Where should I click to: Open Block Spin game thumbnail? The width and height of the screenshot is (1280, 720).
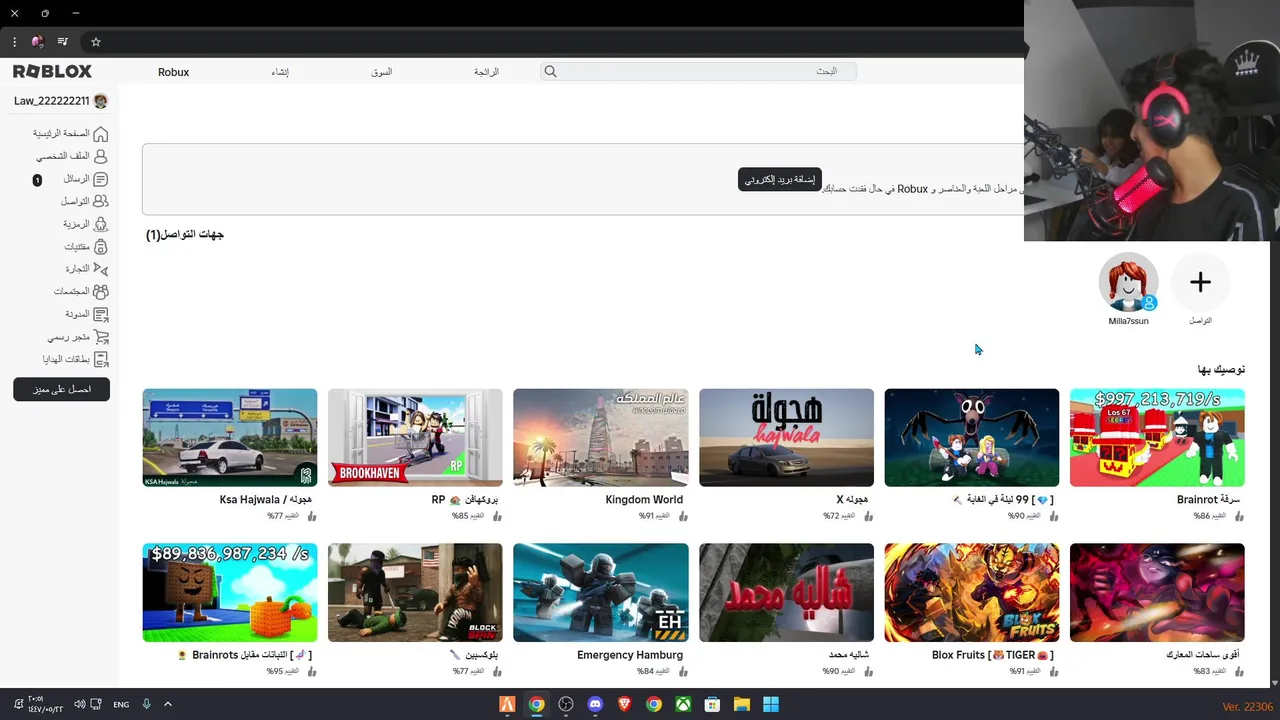point(415,593)
